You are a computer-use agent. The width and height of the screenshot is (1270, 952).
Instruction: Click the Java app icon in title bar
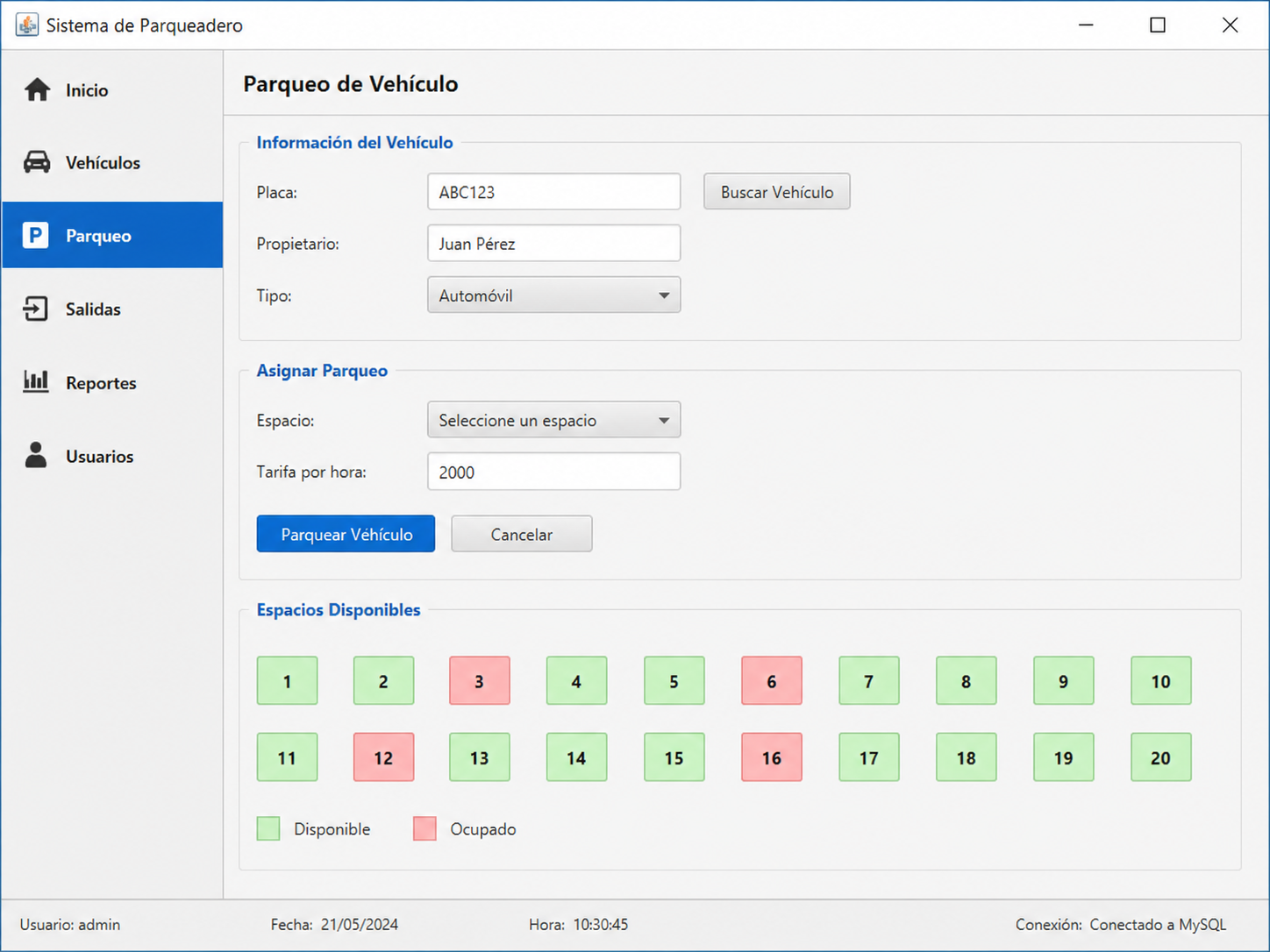tap(27, 25)
